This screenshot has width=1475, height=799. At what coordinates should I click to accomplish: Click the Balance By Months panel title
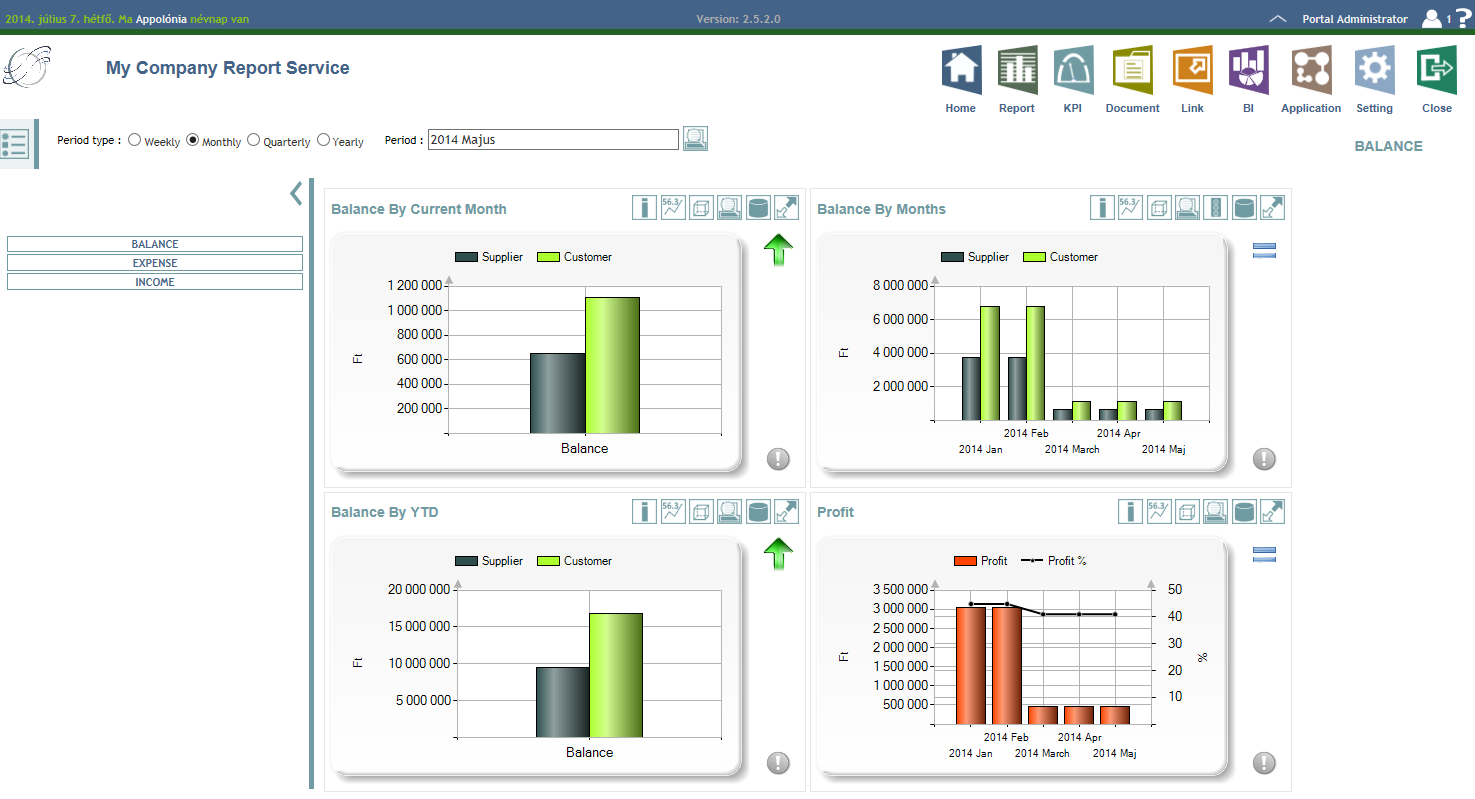coord(881,209)
